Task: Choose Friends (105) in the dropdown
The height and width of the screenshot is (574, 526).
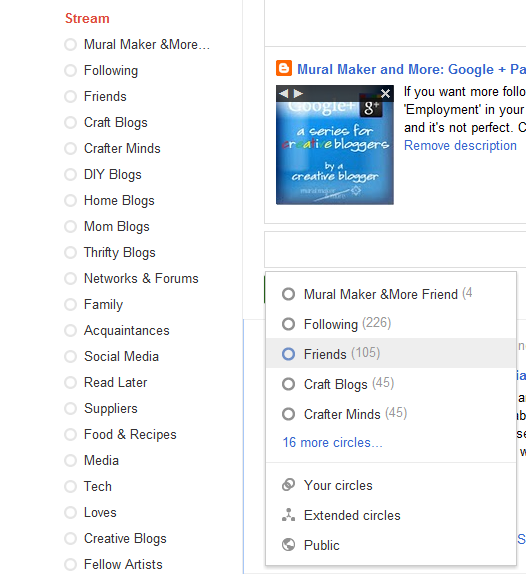Action: point(391,353)
